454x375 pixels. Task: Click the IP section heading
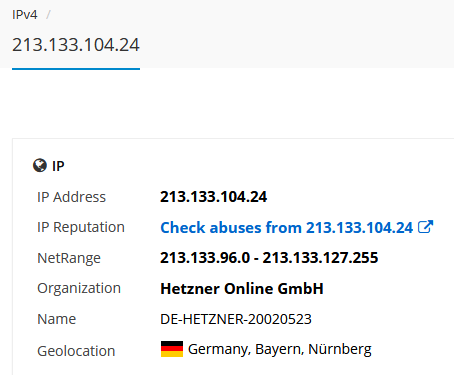pos(58,166)
